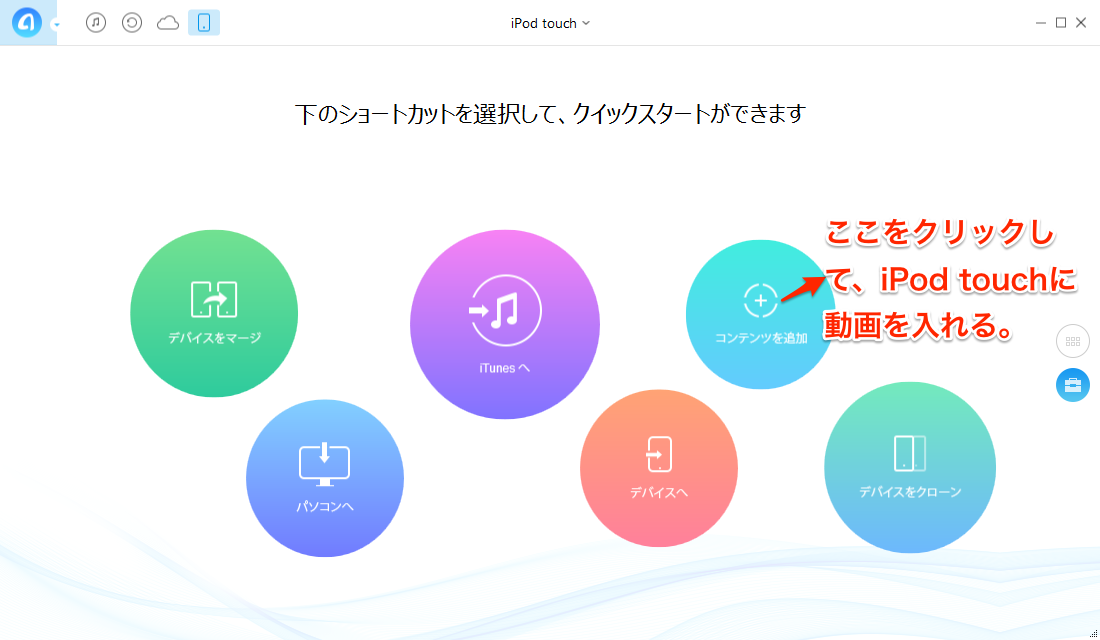This screenshot has height=640, width=1100.
Task: Open the iTunes Library music icon
Action: tap(96, 22)
